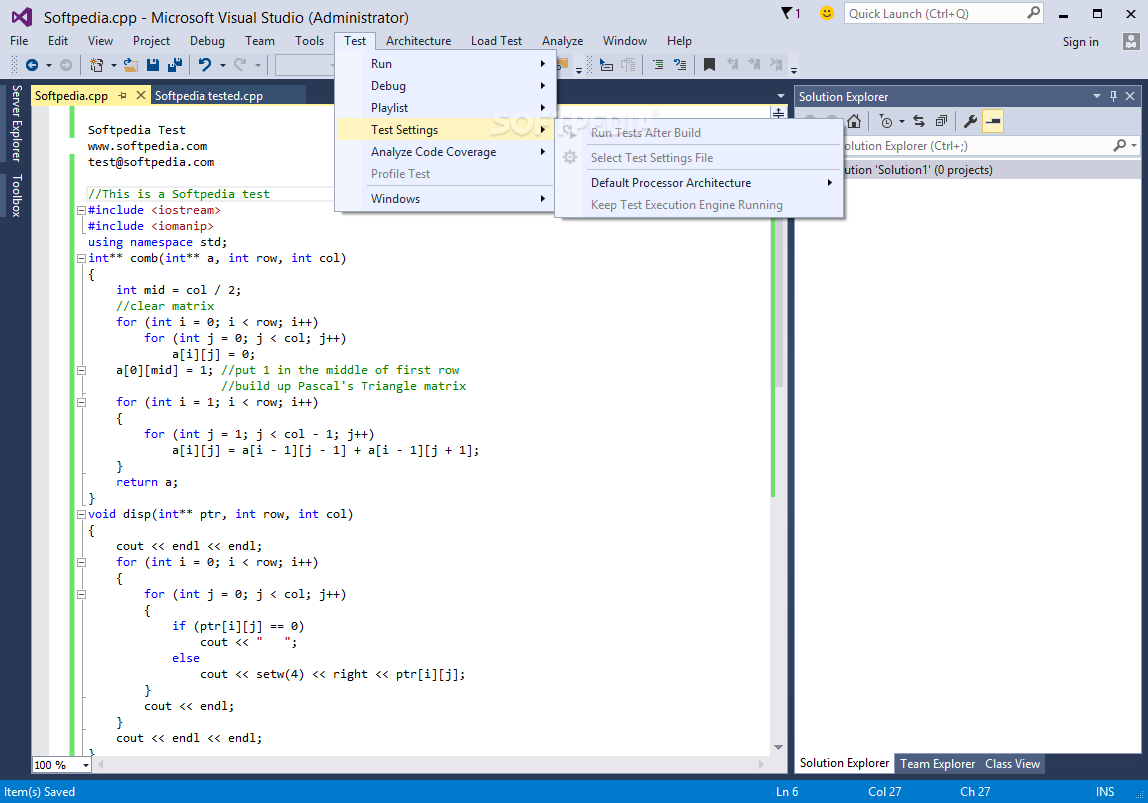
Task: Click the Home icon in Solution Explorer
Action: [854, 122]
